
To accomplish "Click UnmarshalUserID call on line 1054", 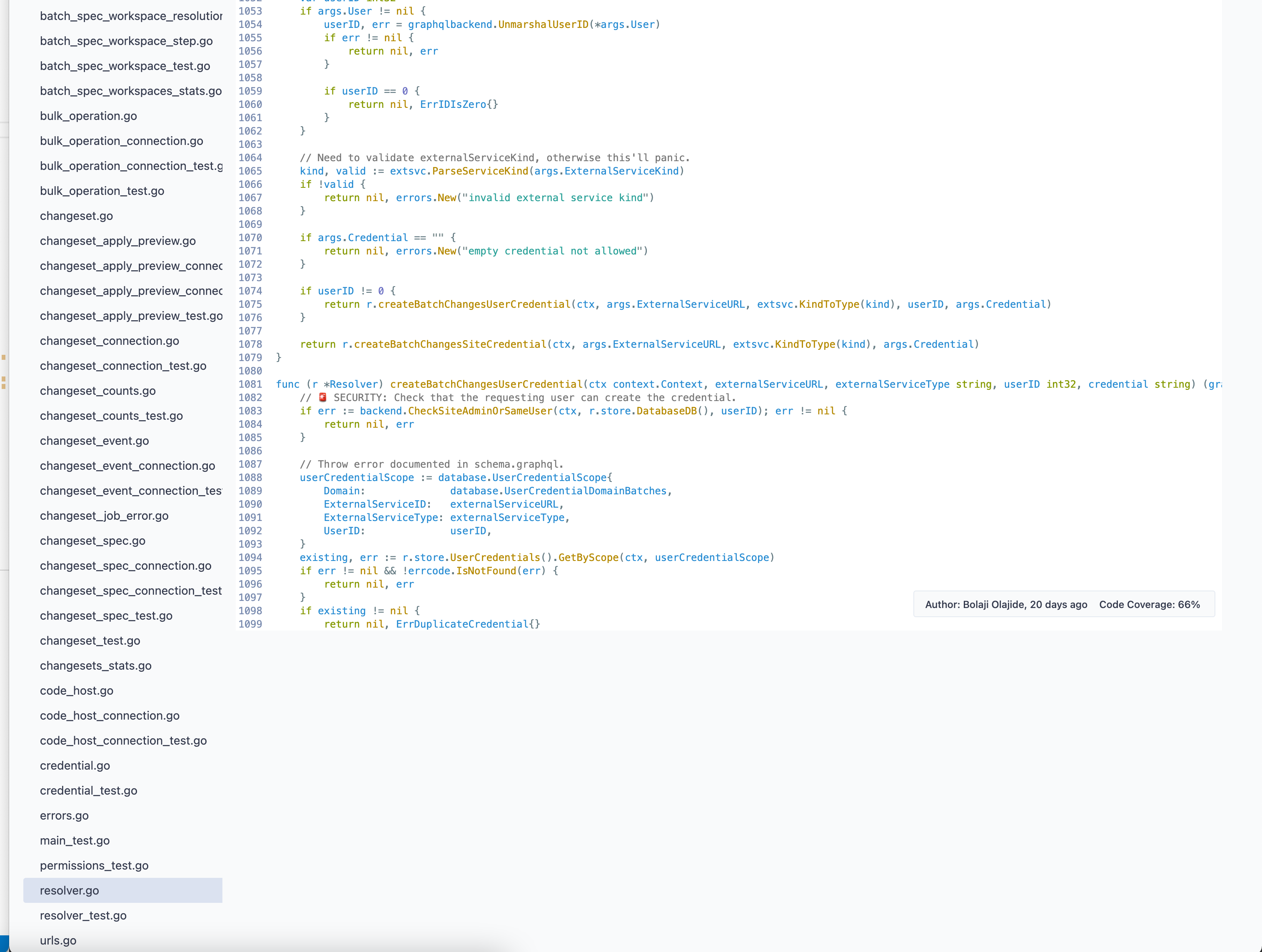I will pos(543,25).
